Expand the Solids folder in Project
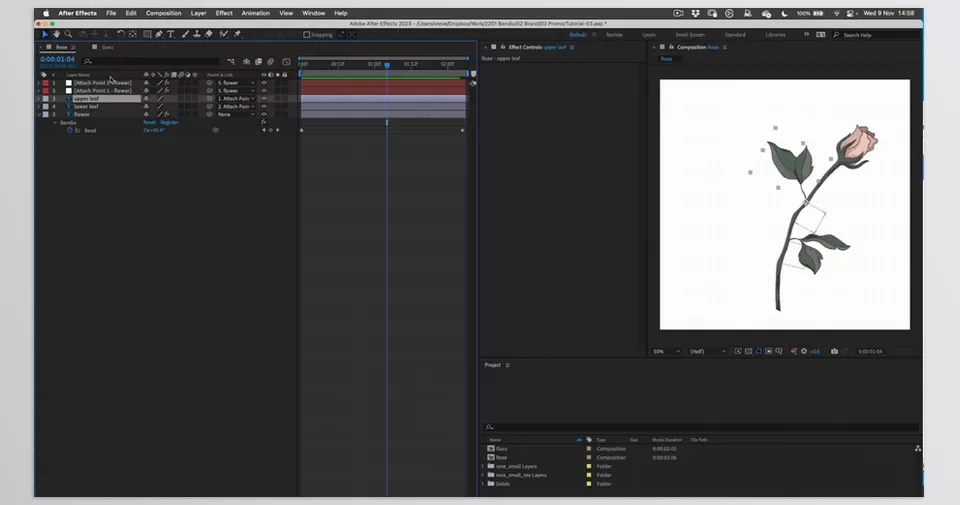Screen dimensions: 960x505 pos(482,484)
